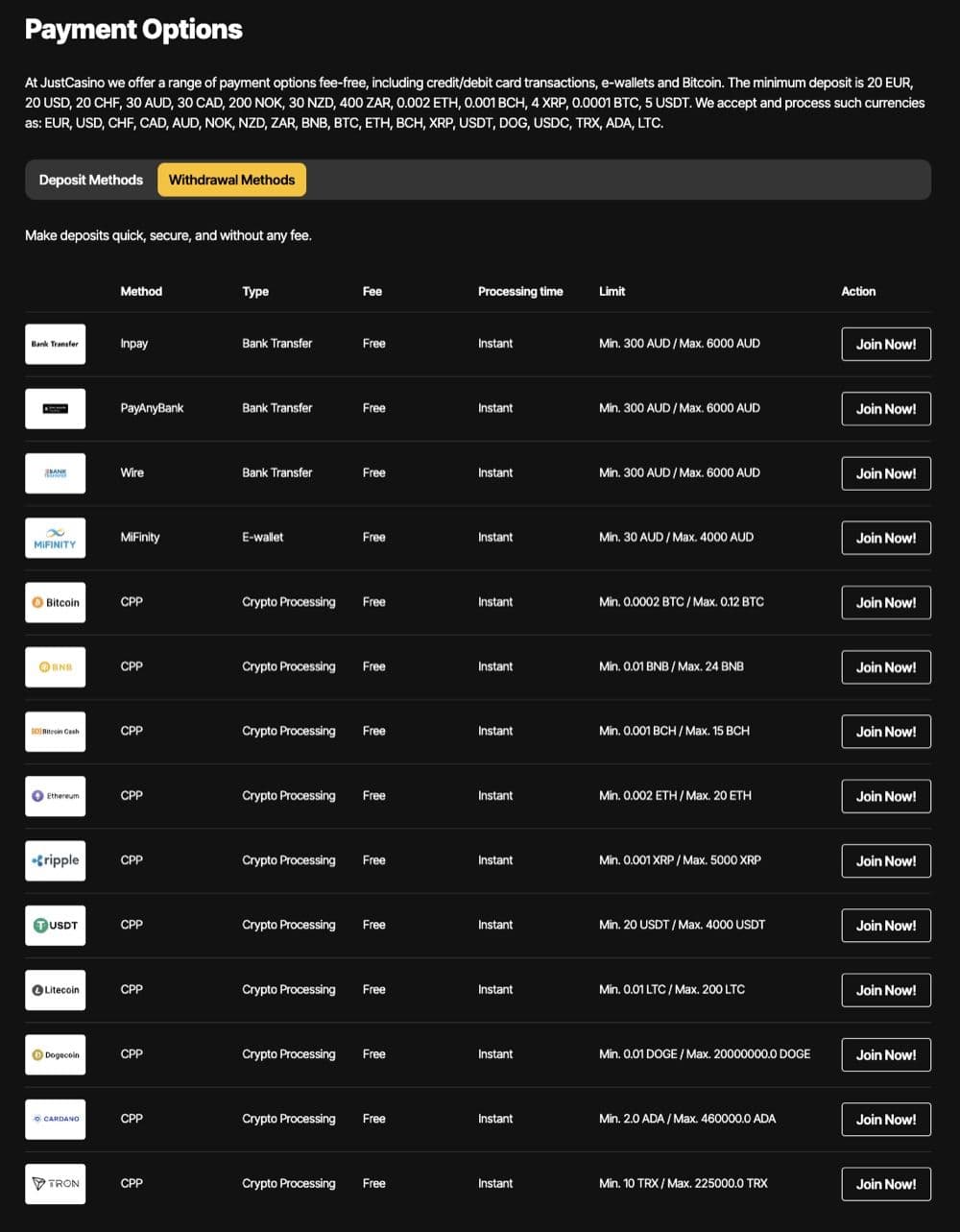The height and width of the screenshot is (1232, 960).
Task: Click Join Now in the Inpay row
Action: pyautogui.click(x=886, y=344)
